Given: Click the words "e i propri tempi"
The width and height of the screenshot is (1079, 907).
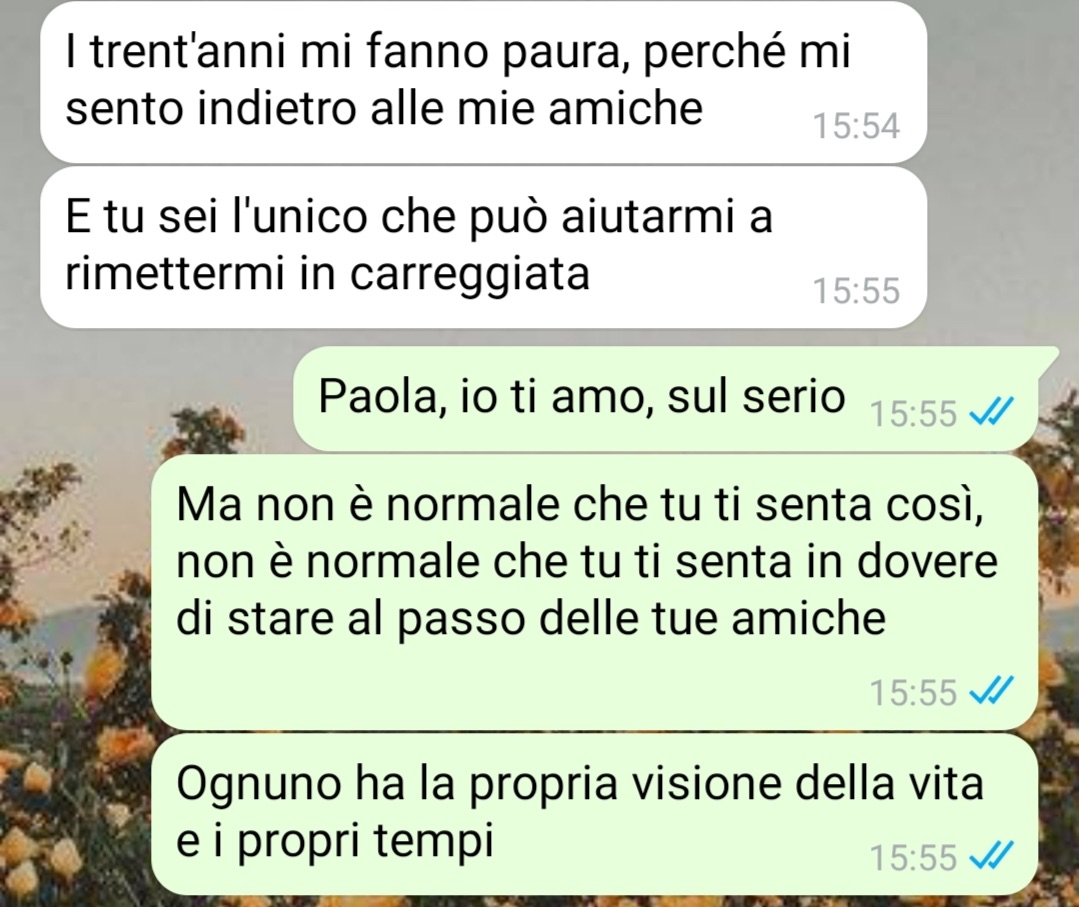Looking at the screenshot, I should pos(335,842).
